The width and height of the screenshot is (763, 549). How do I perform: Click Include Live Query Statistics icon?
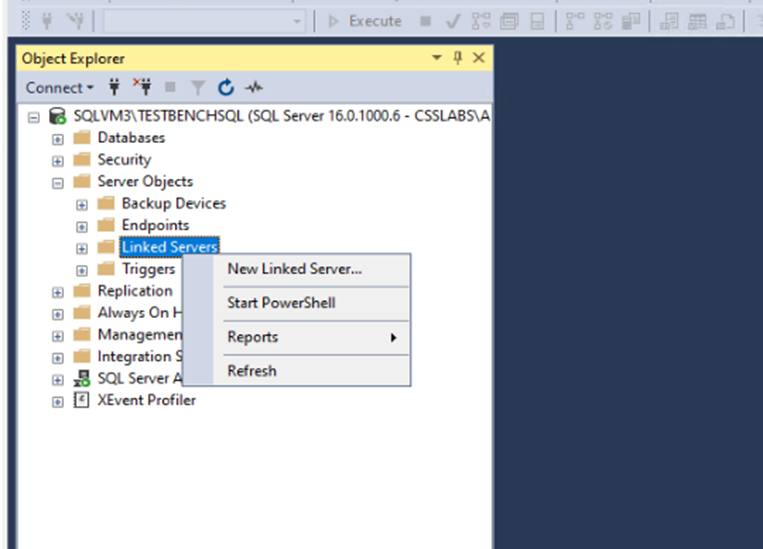[603, 21]
